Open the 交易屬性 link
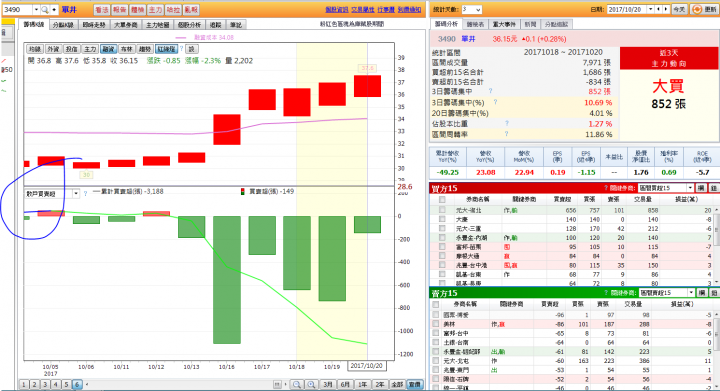The image size is (720, 391). (x=363, y=10)
